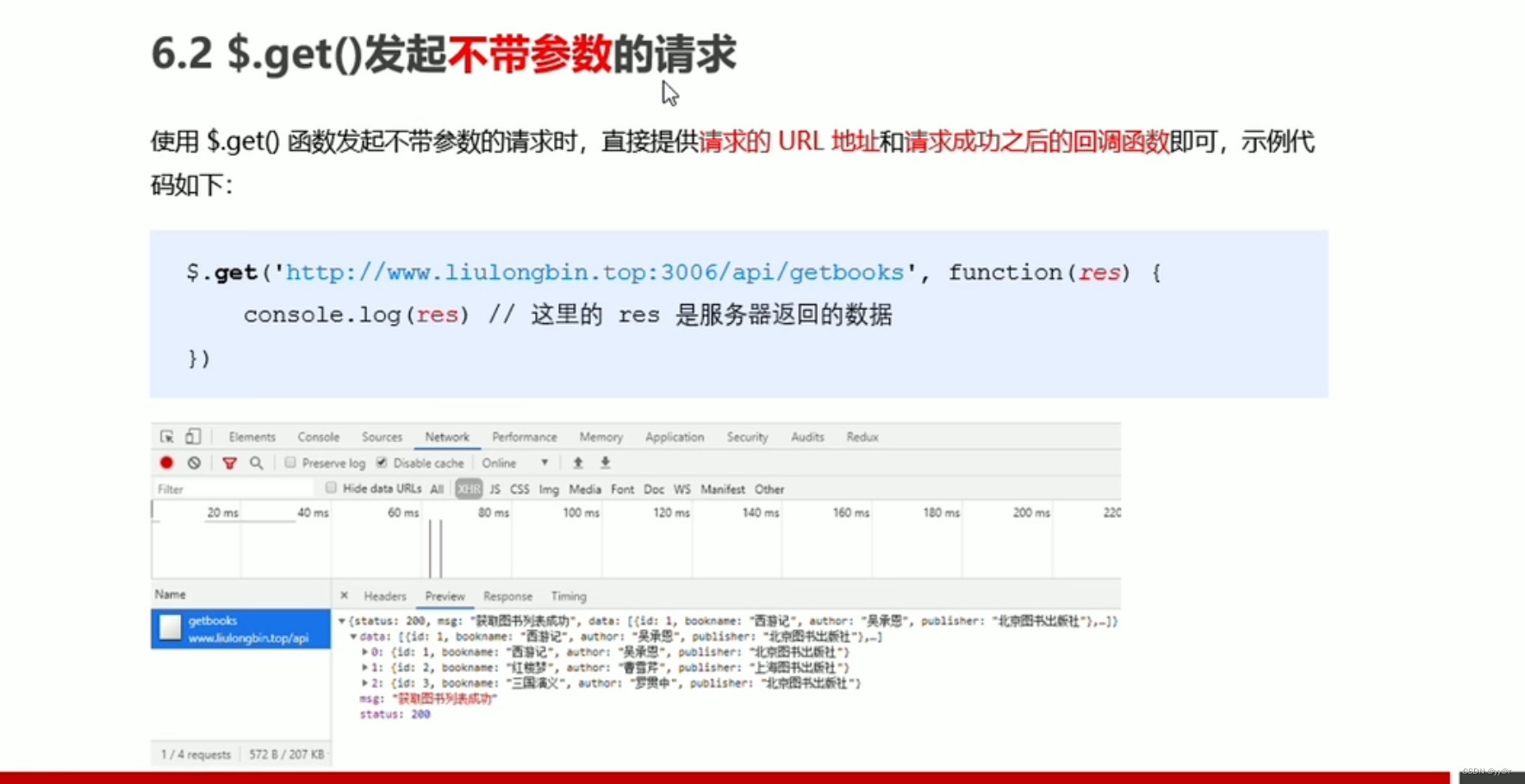1525x784 pixels.
Task: Select the XHR filter type
Action: [469, 488]
